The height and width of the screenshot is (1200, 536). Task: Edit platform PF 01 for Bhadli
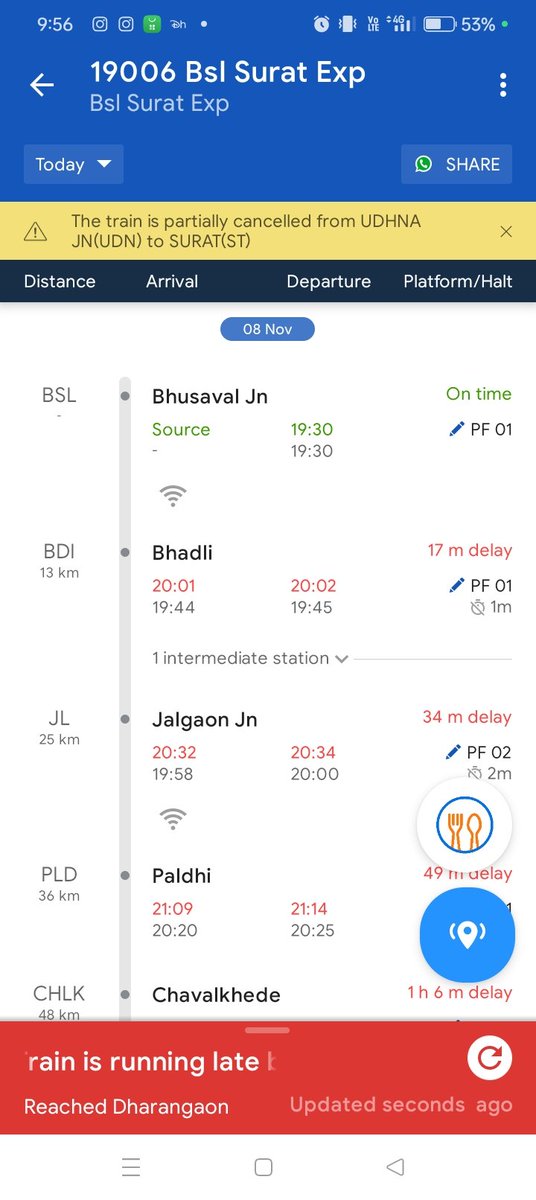481,586
